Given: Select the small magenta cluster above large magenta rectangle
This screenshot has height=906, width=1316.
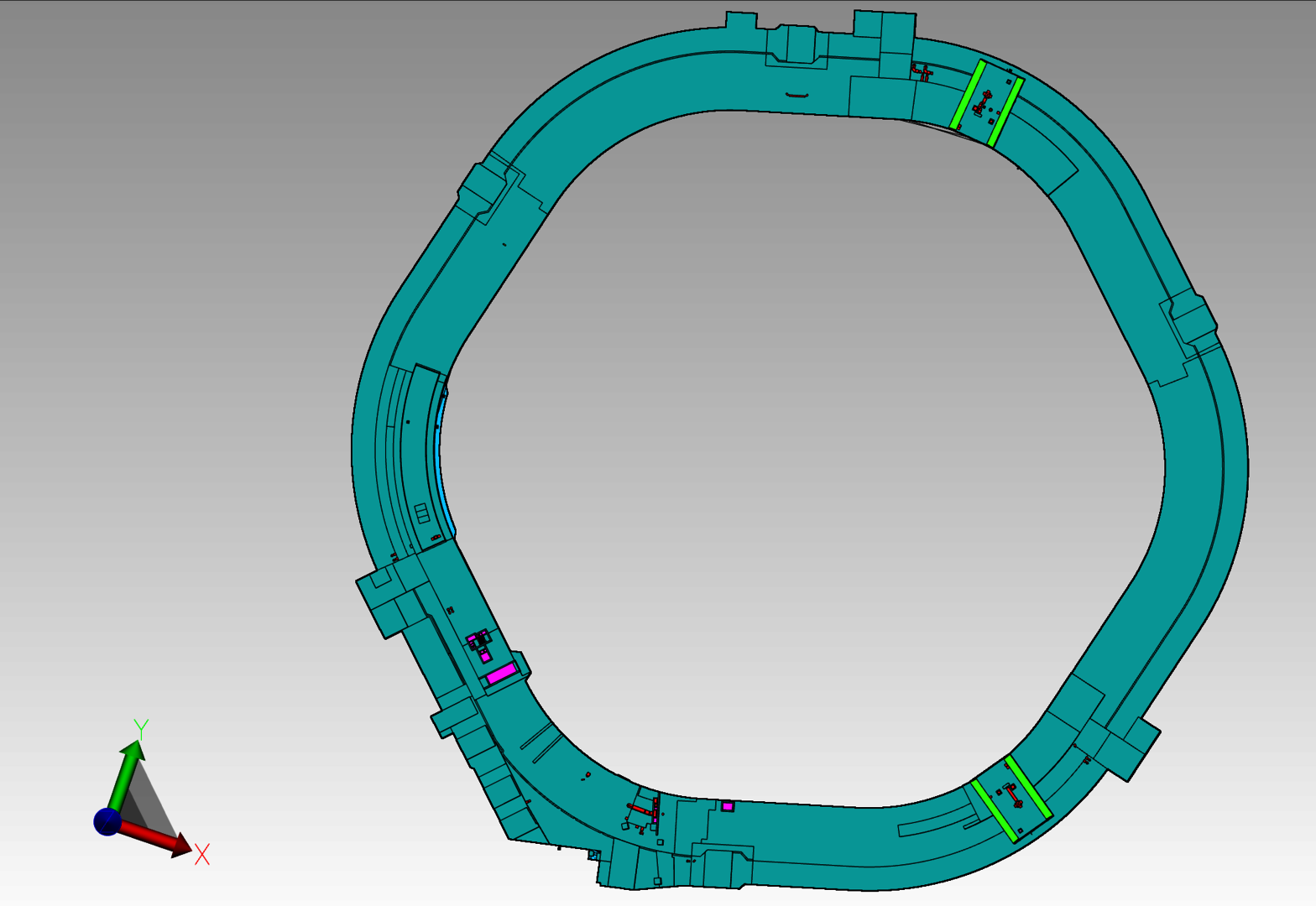Looking at the screenshot, I should click(x=479, y=644).
